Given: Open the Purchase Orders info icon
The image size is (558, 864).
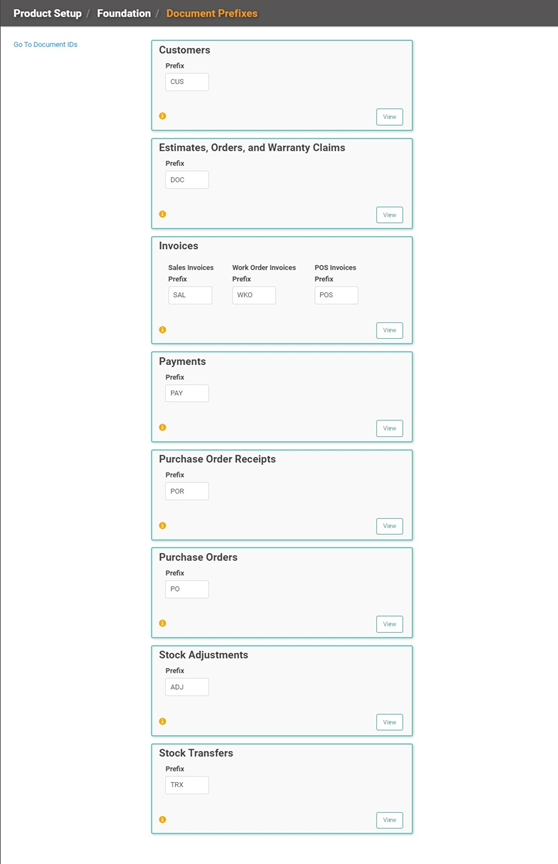Looking at the screenshot, I should point(162,623).
